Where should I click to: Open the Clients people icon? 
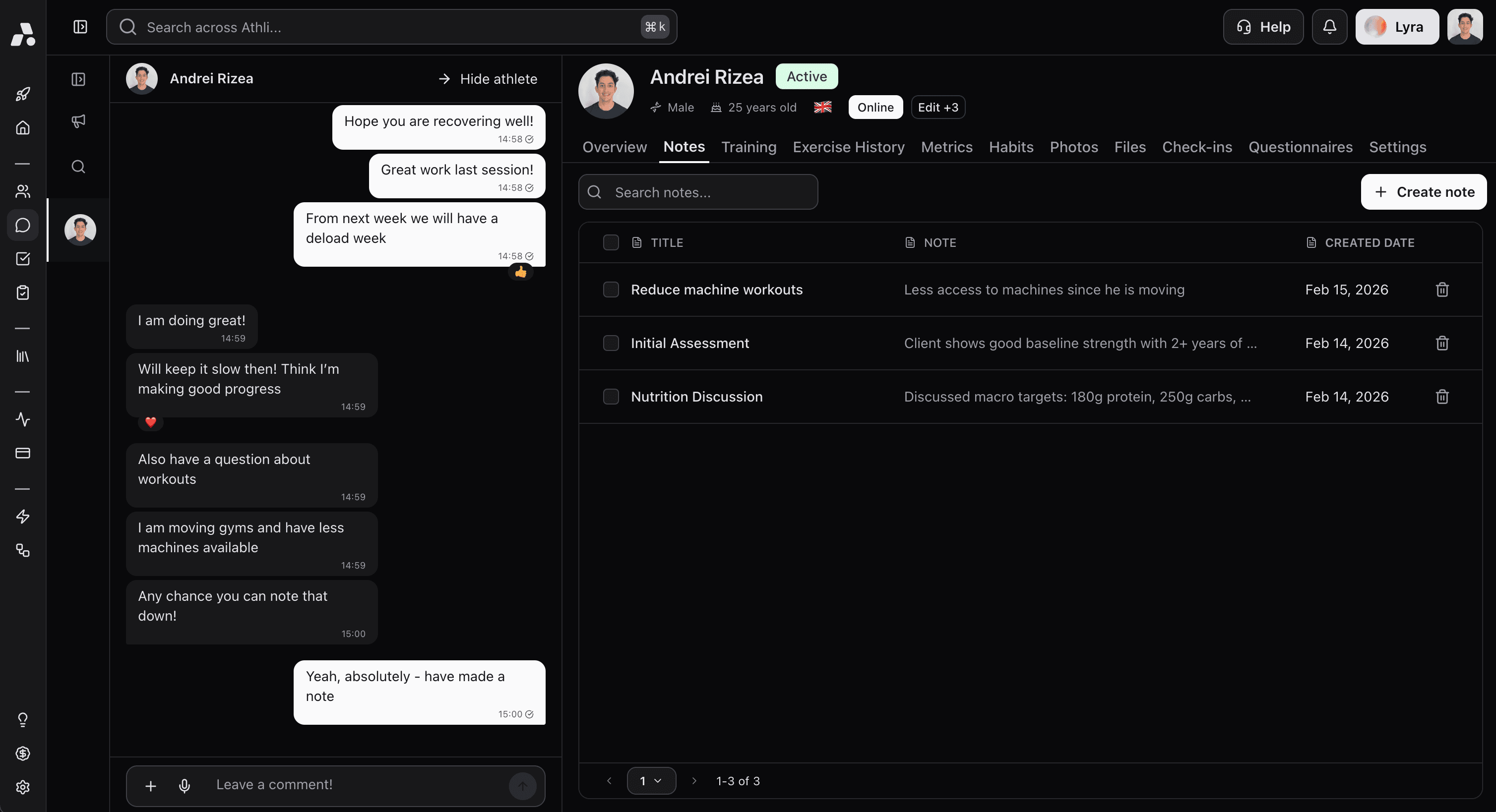point(23,191)
